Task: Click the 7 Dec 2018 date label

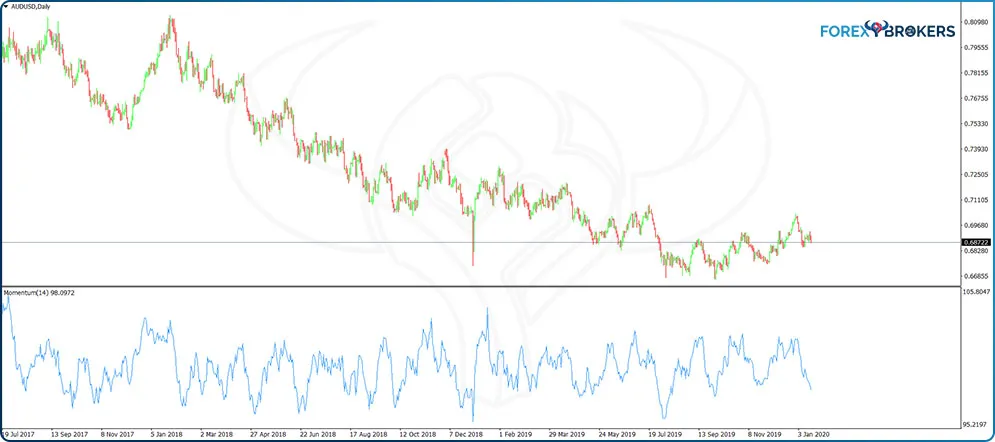Action: 466,436
